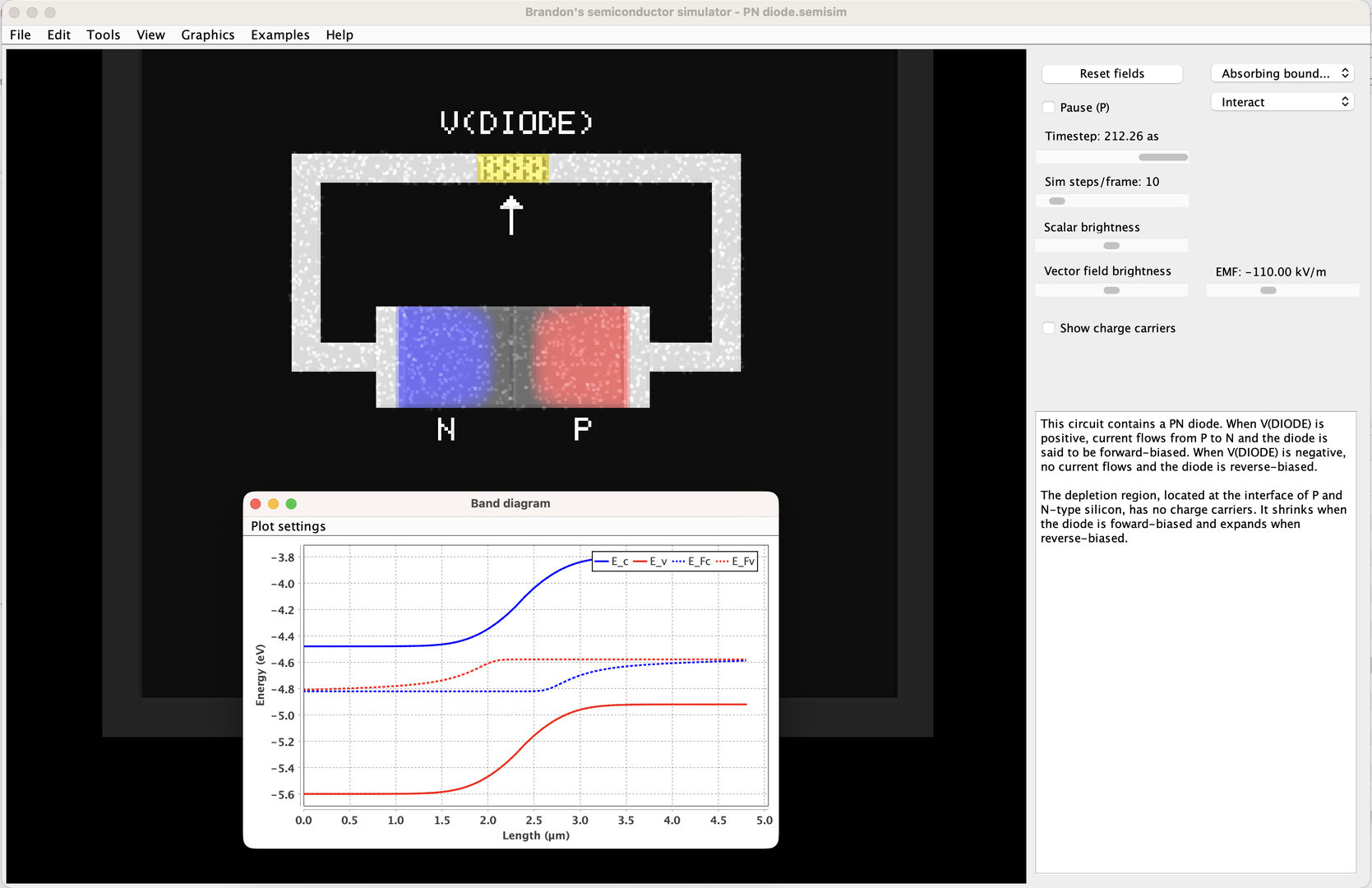Click the left gray wire segment
This screenshot has height=888, width=1372.
tap(306, 262)
